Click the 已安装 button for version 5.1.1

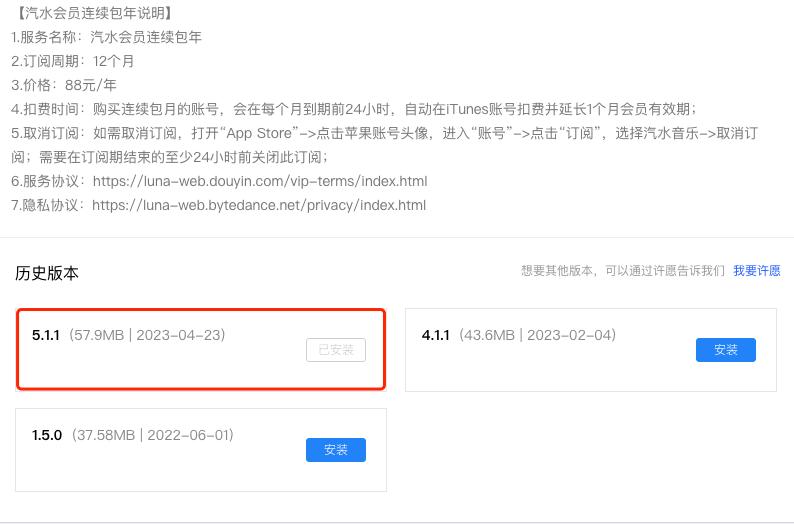pyautogui.click(x=336, y=350)
